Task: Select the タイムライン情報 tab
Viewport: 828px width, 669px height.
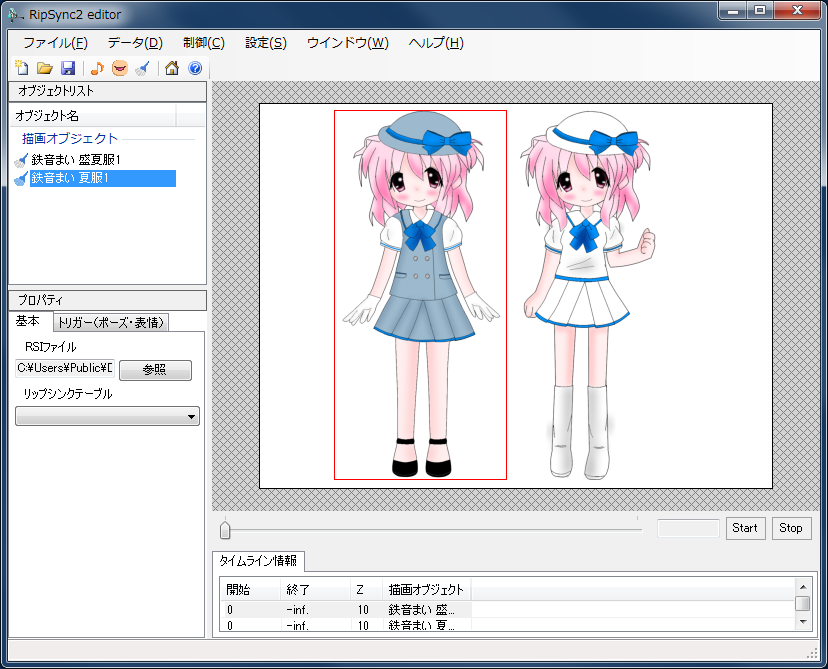Action: click(x=258, y=561)
